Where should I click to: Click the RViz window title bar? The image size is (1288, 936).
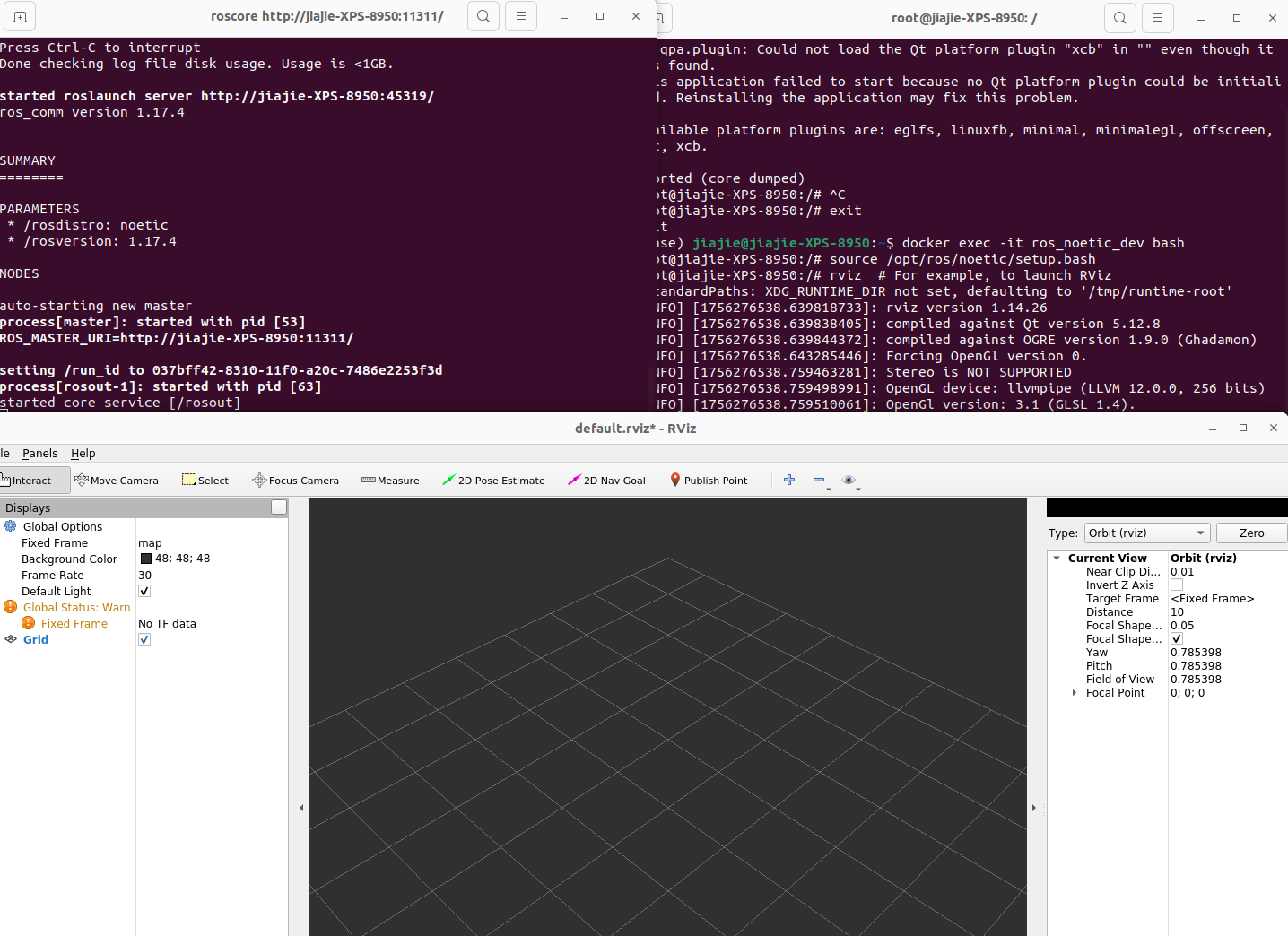point(635,428)
